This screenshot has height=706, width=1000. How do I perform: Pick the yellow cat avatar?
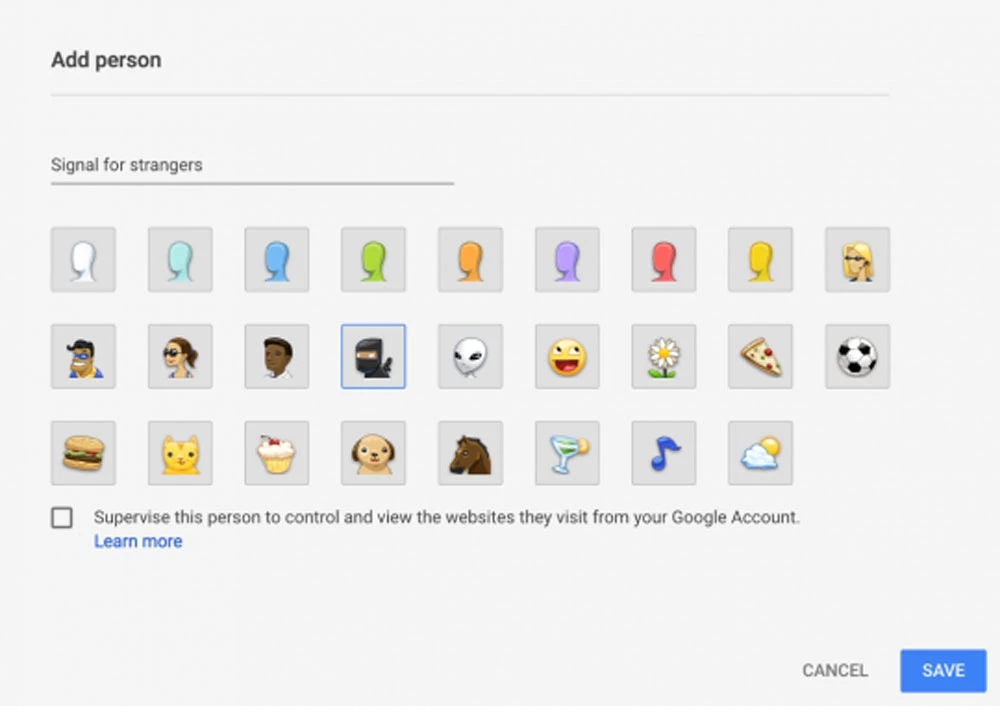click(x=180, y=453)
